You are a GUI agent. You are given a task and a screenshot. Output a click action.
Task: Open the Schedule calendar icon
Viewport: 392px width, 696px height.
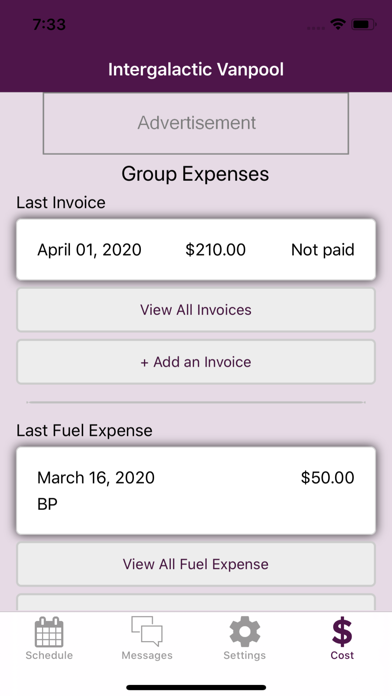[x=49, y=631]
